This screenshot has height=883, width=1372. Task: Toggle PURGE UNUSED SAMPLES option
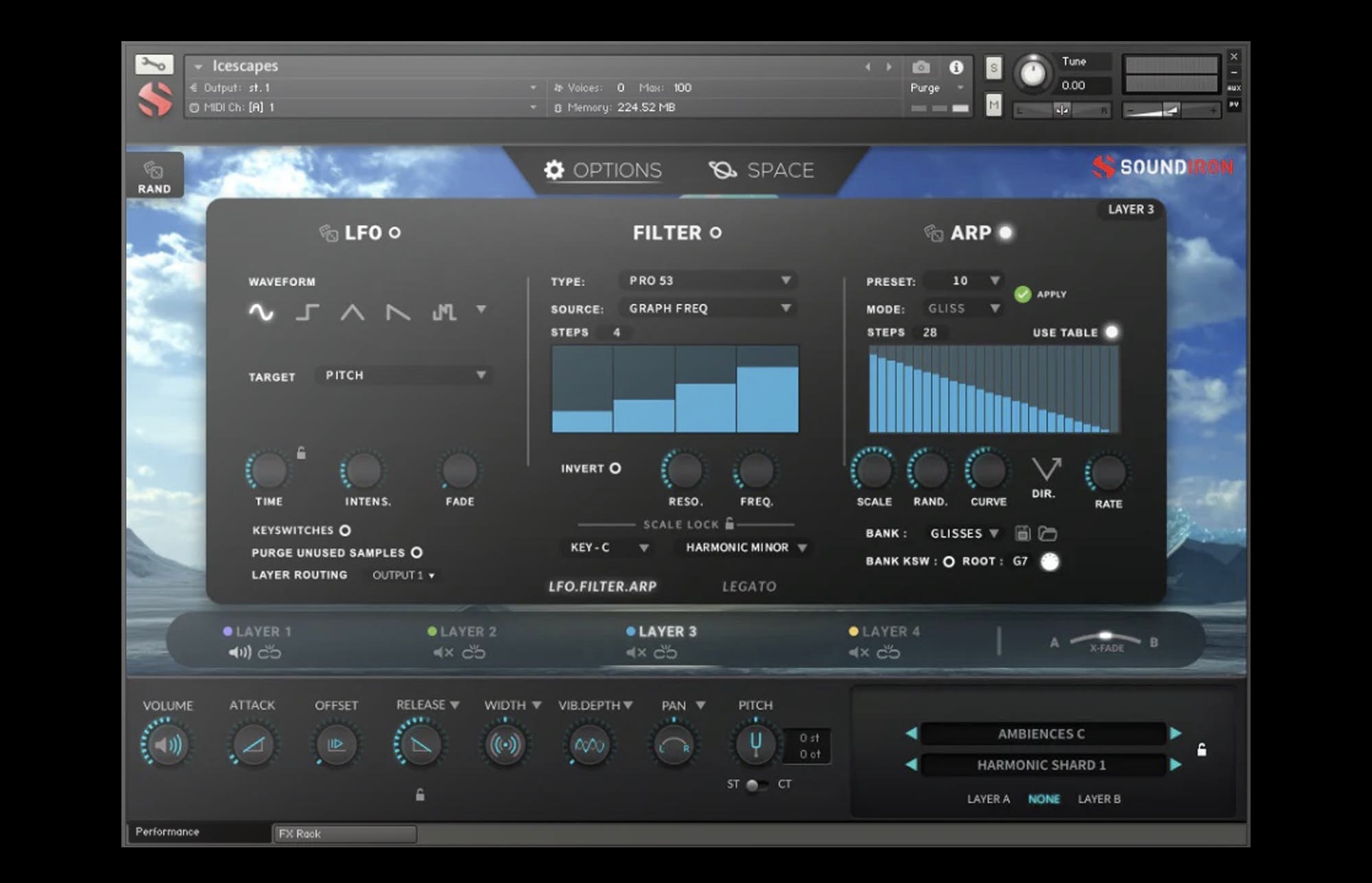[x=416, y=552]
